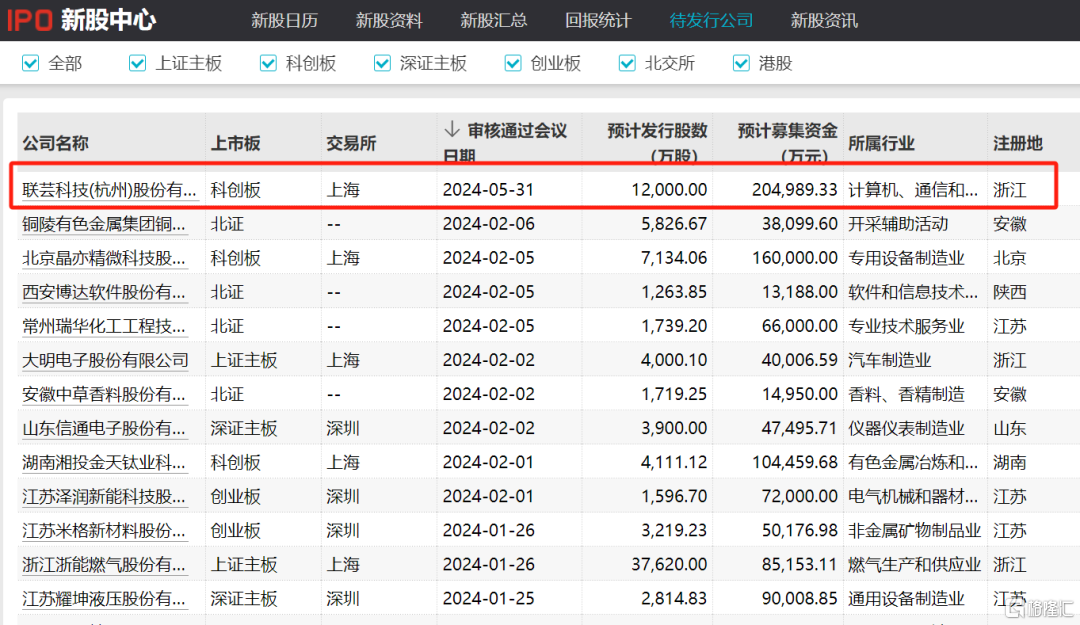Click the shares value 2,814.83

coord(674,599)
